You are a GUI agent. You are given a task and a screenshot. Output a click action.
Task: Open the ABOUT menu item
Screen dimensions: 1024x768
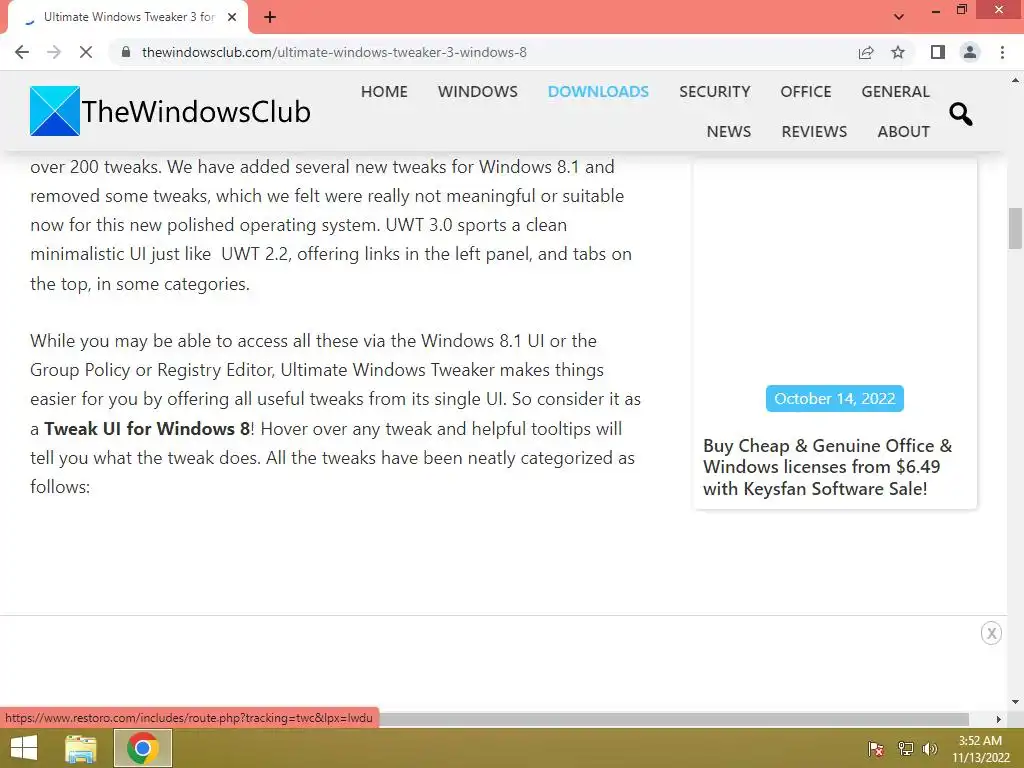pos(903,131)
